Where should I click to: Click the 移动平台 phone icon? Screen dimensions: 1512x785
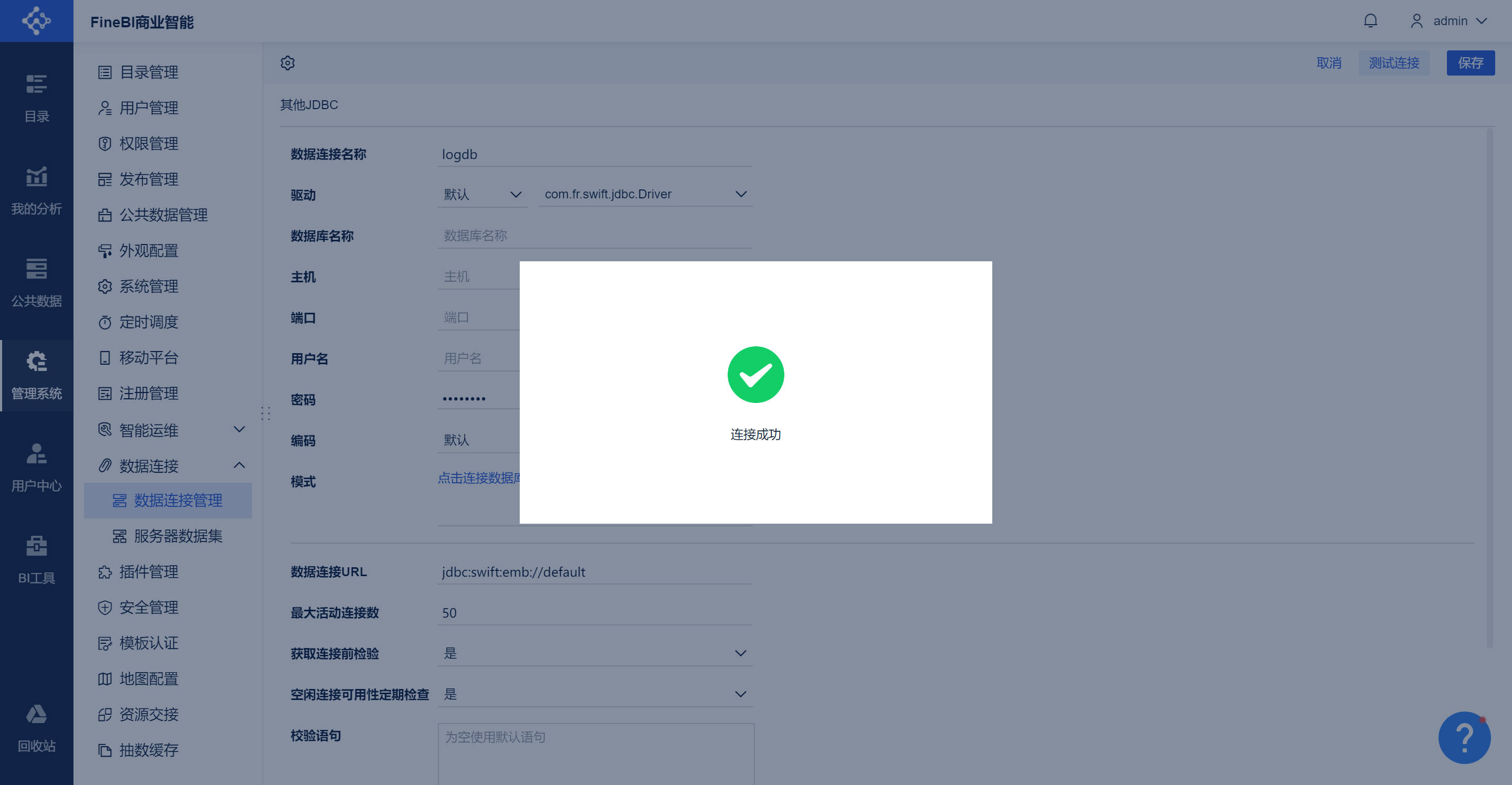(105, 358)
